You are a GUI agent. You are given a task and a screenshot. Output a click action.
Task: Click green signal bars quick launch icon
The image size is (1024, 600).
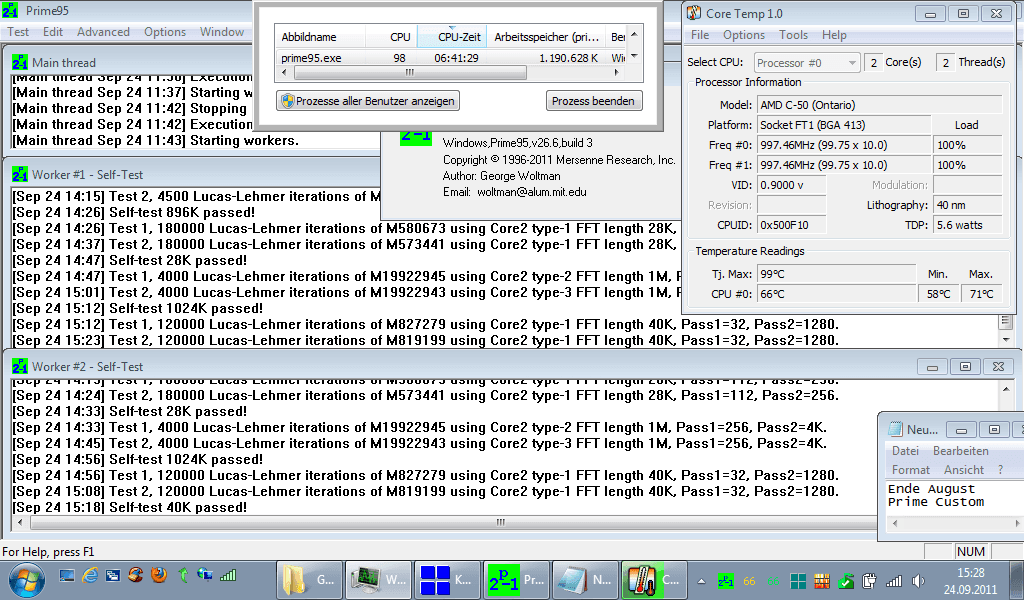tap(228, 575)
